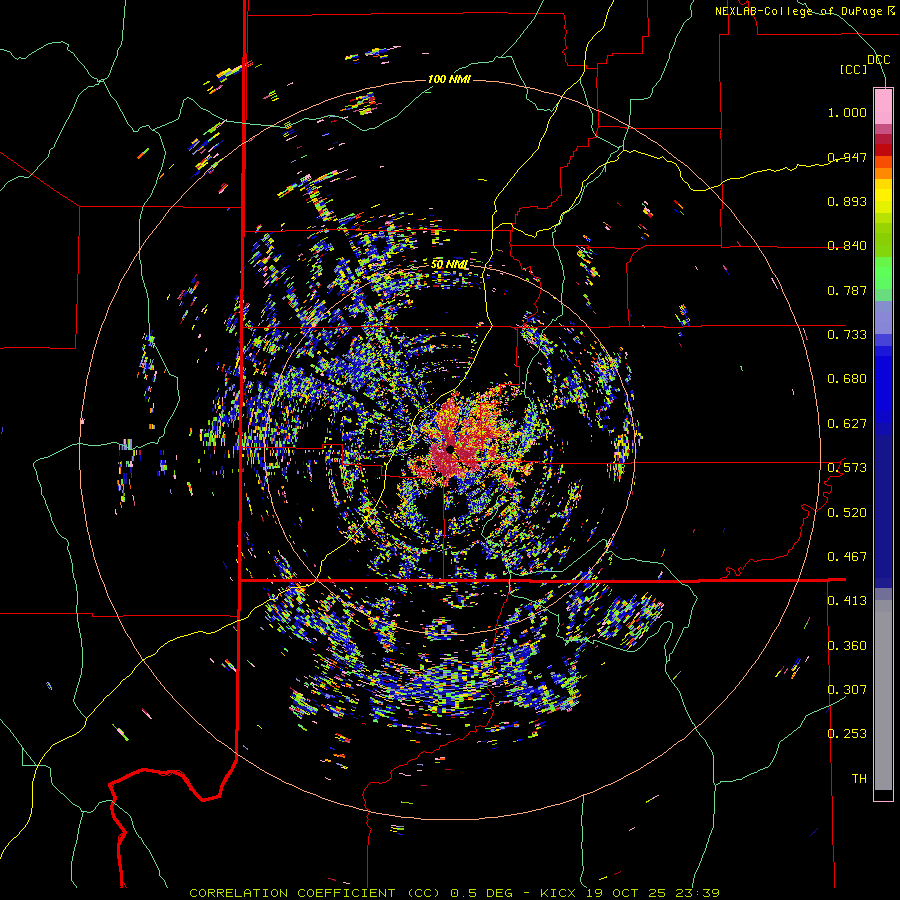Select the 0.893 scale value
Screen dimensions: 900x900
click(847, 201)
